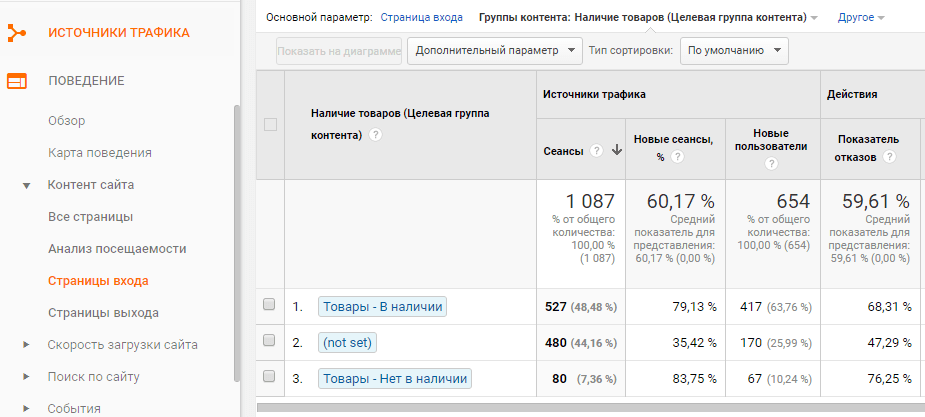
Task: Open the По умолчанию sort type dropdown
Action: (x=734, y=51)
